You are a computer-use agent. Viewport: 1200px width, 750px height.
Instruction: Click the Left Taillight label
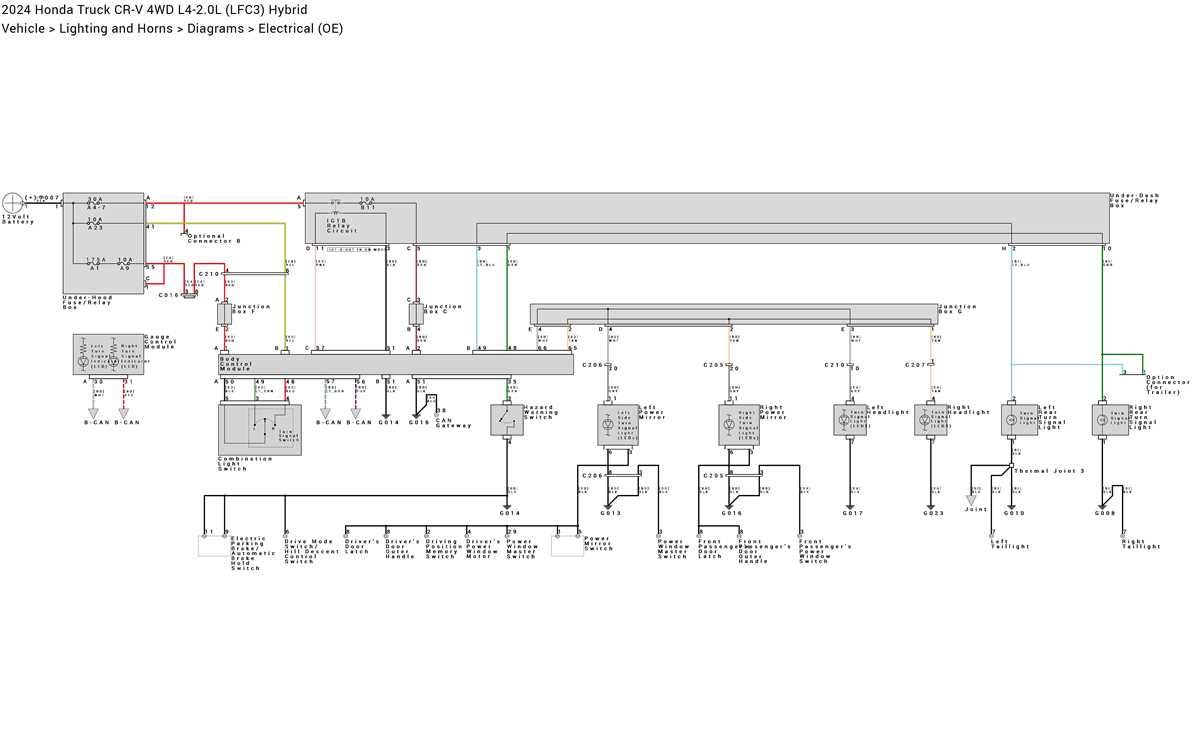tap(1010, 546)
